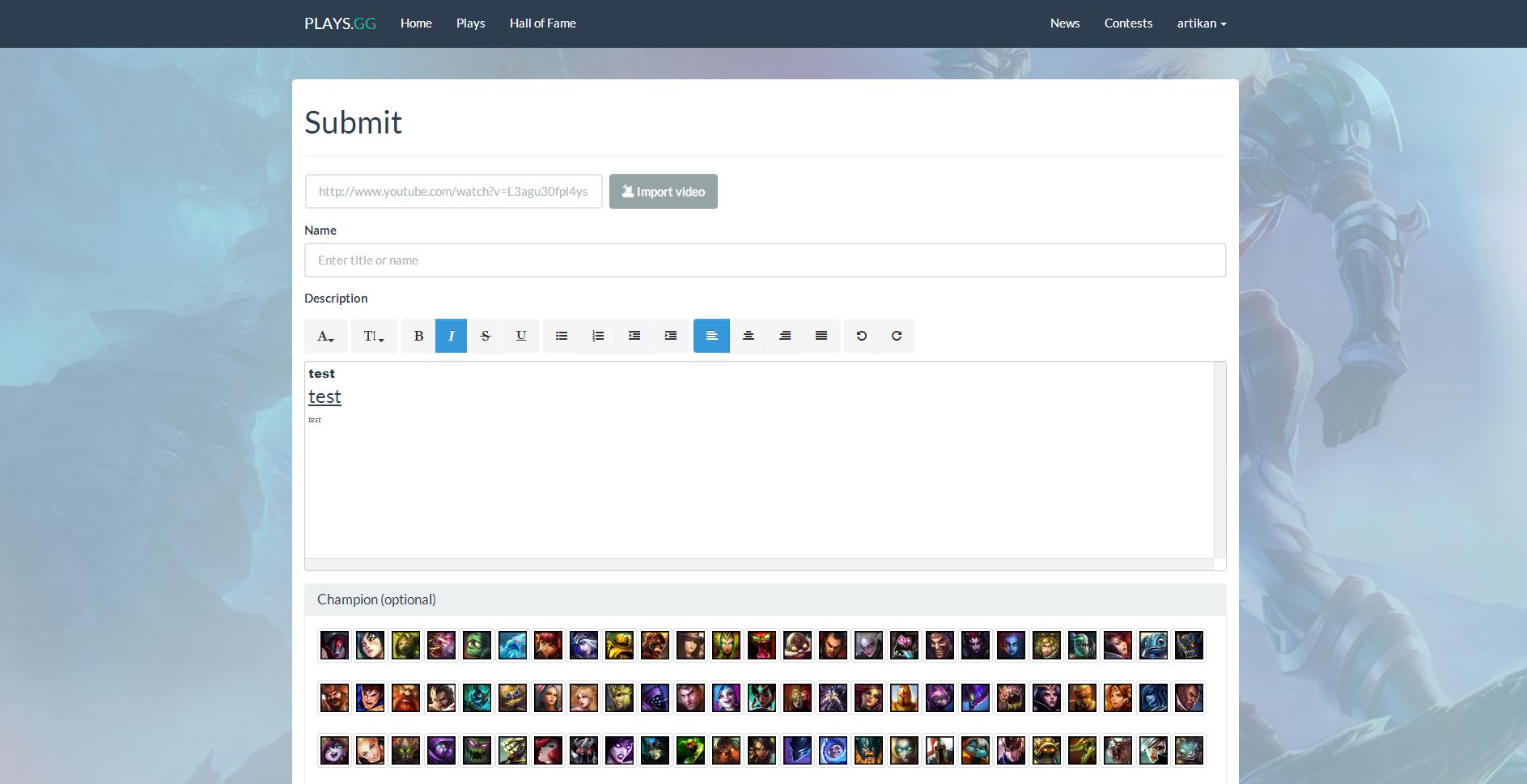This screenshot has width=1527, height=784.
Task: Select the Jinx champion icon
Action: (x=726, y=698)
